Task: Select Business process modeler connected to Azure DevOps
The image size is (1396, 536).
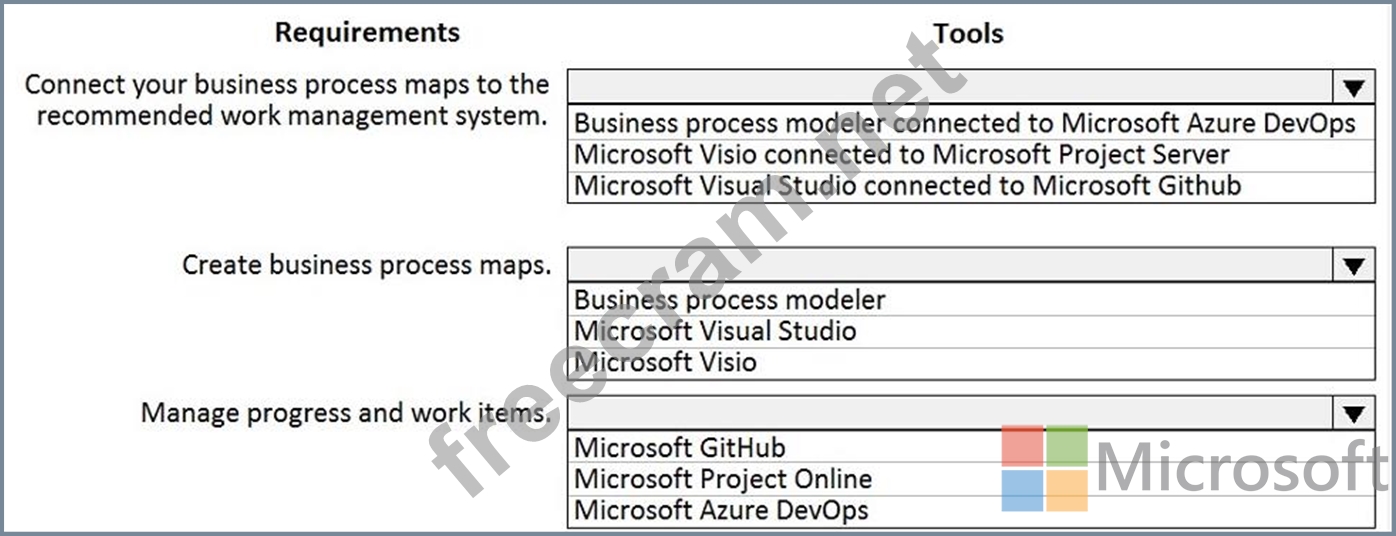Action: click(964, 123)
